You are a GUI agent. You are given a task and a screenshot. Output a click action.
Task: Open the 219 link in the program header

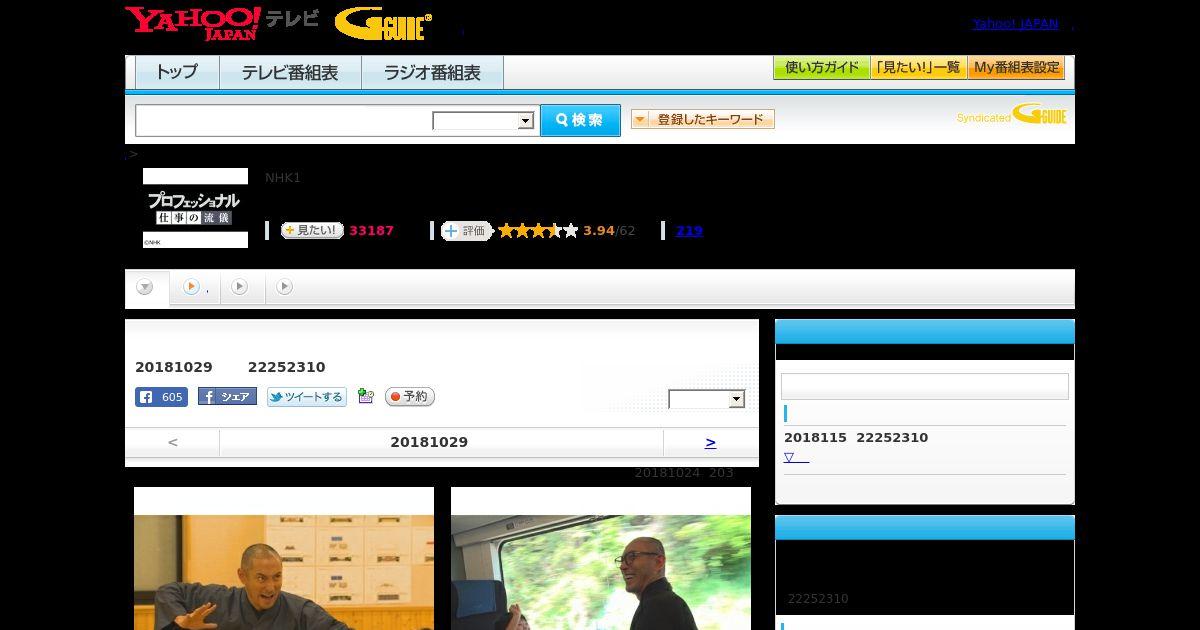(689, 231)
